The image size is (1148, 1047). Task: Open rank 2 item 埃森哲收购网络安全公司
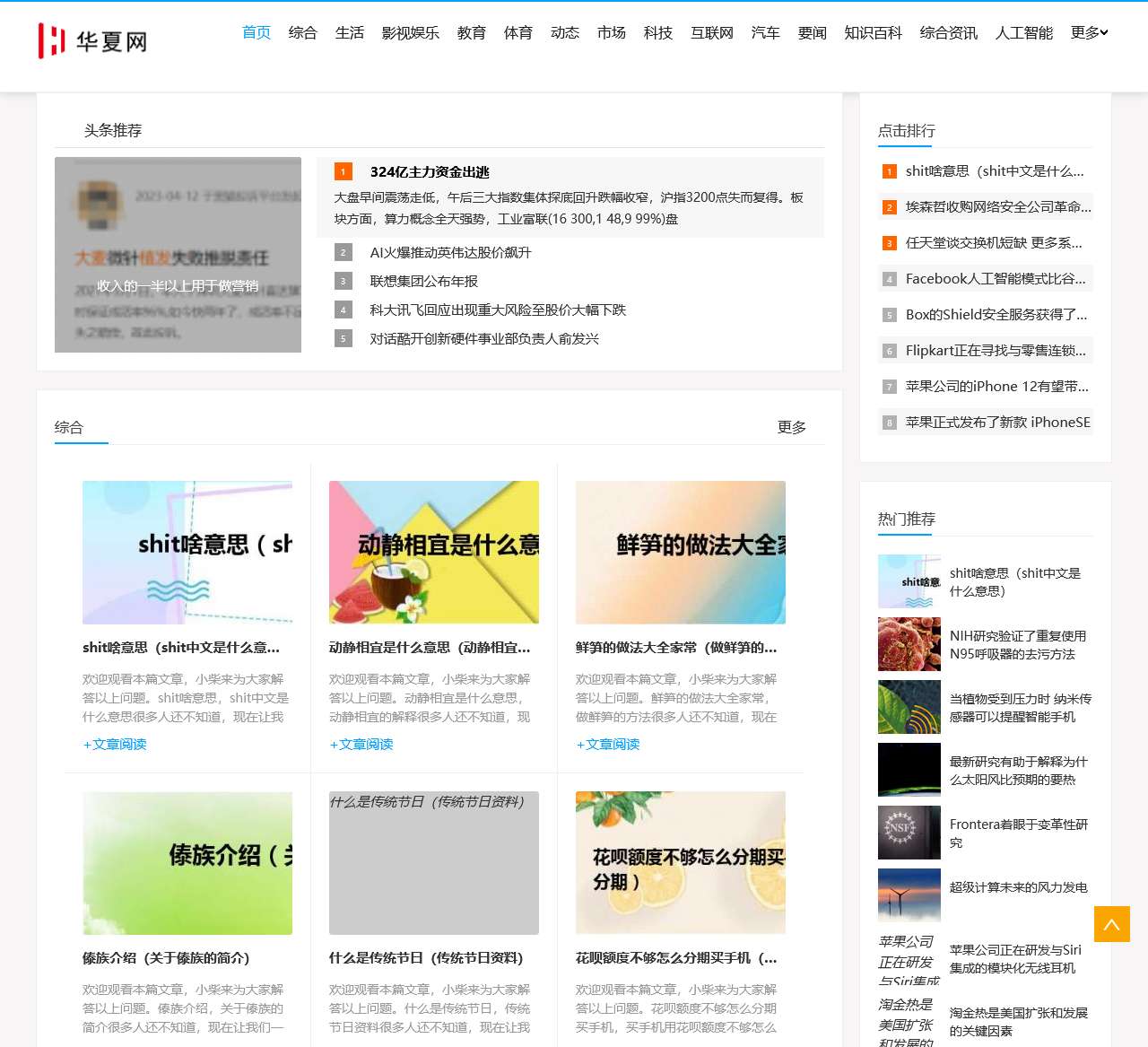click(x=998, y=206)
